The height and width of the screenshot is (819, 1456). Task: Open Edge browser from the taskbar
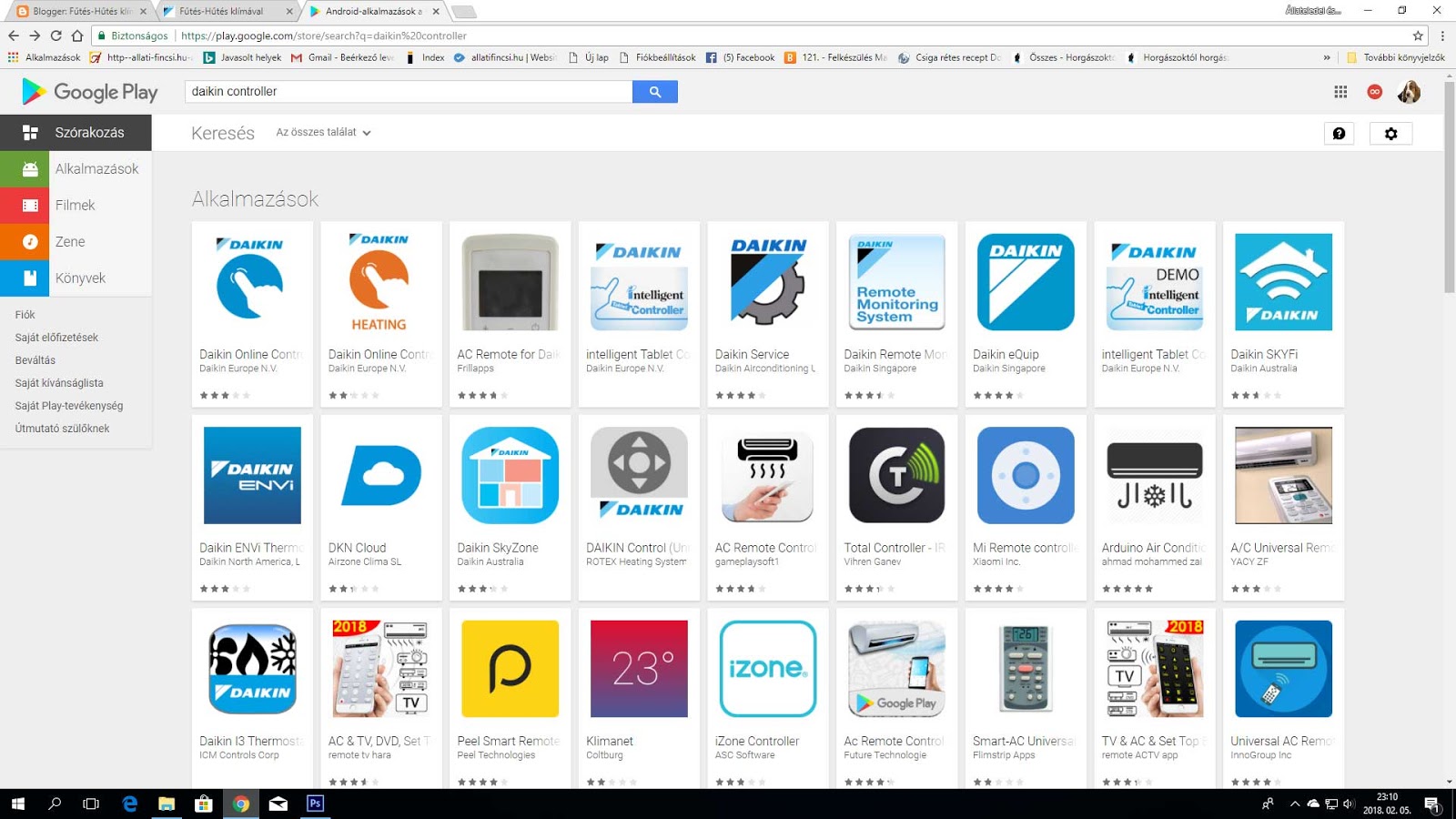129,804
